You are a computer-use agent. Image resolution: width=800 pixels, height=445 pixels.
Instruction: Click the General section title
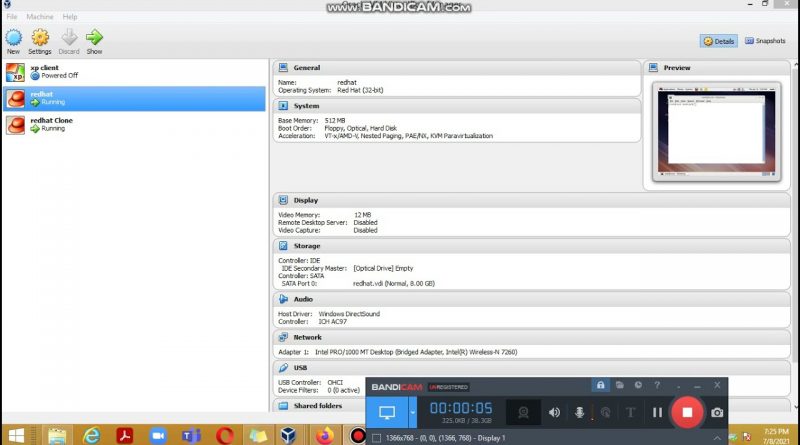pos(307,67)
